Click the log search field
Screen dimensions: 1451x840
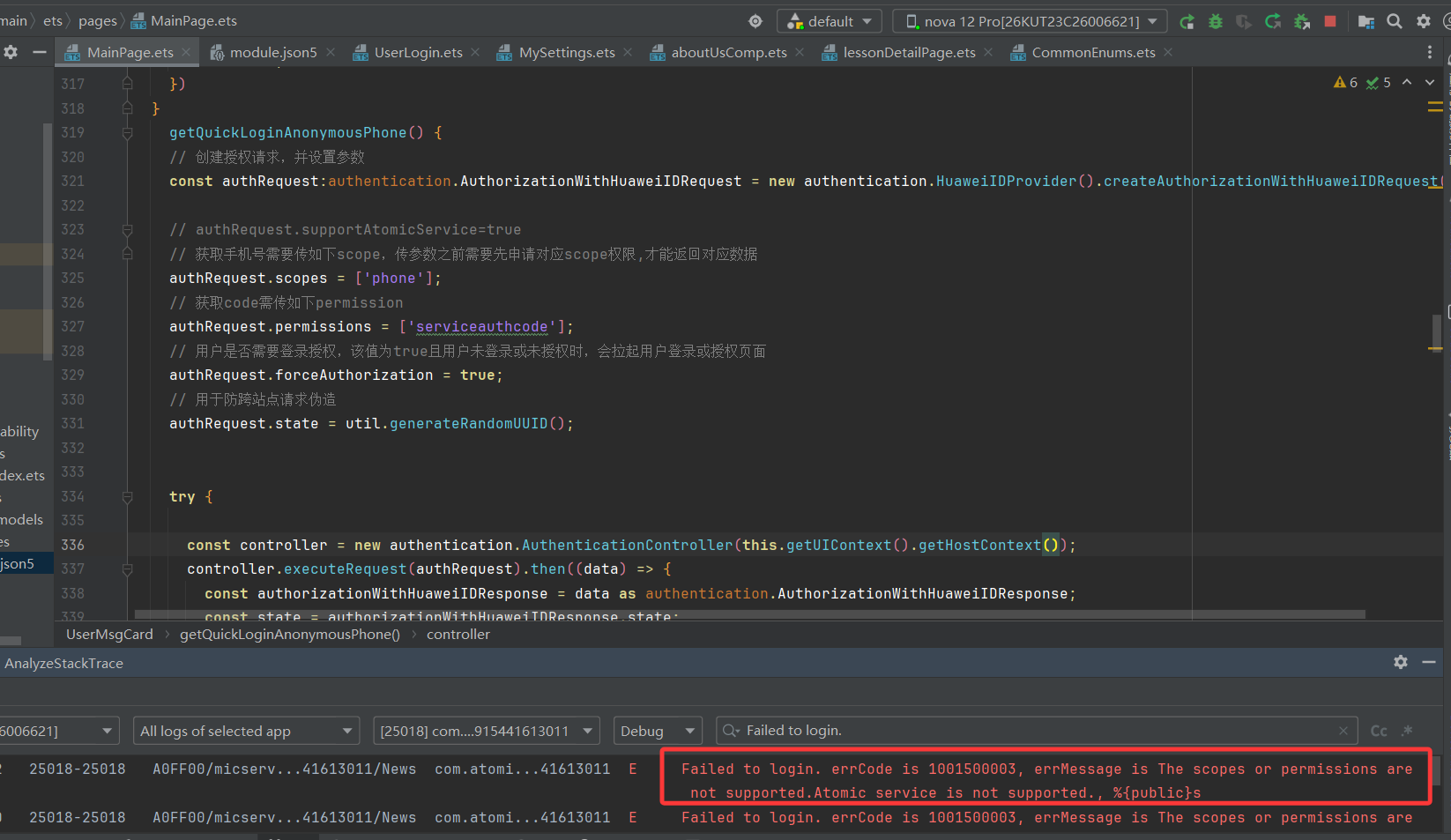point(1031,731)
